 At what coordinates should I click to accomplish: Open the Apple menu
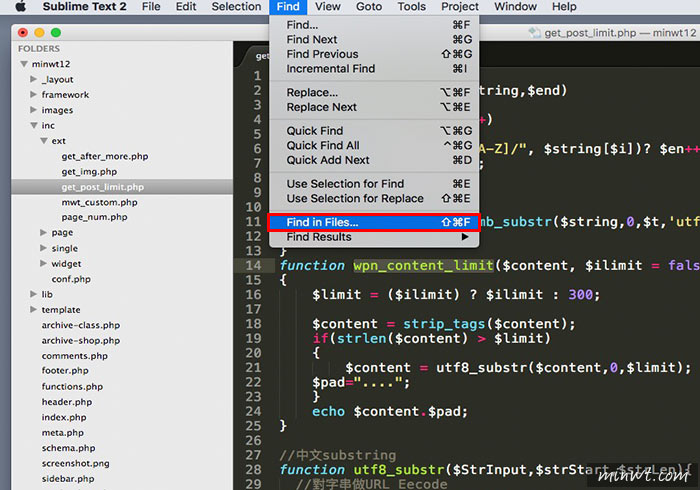tap(21, 6)
